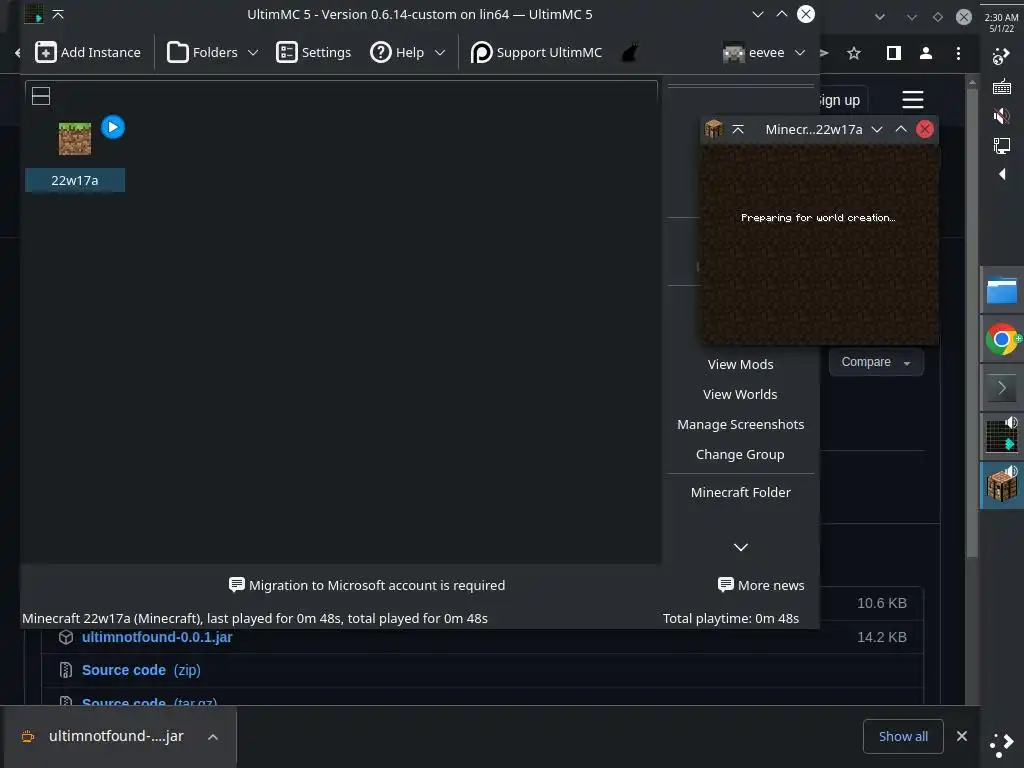Open the application launcher icon at bottom right

[1002, 744]
